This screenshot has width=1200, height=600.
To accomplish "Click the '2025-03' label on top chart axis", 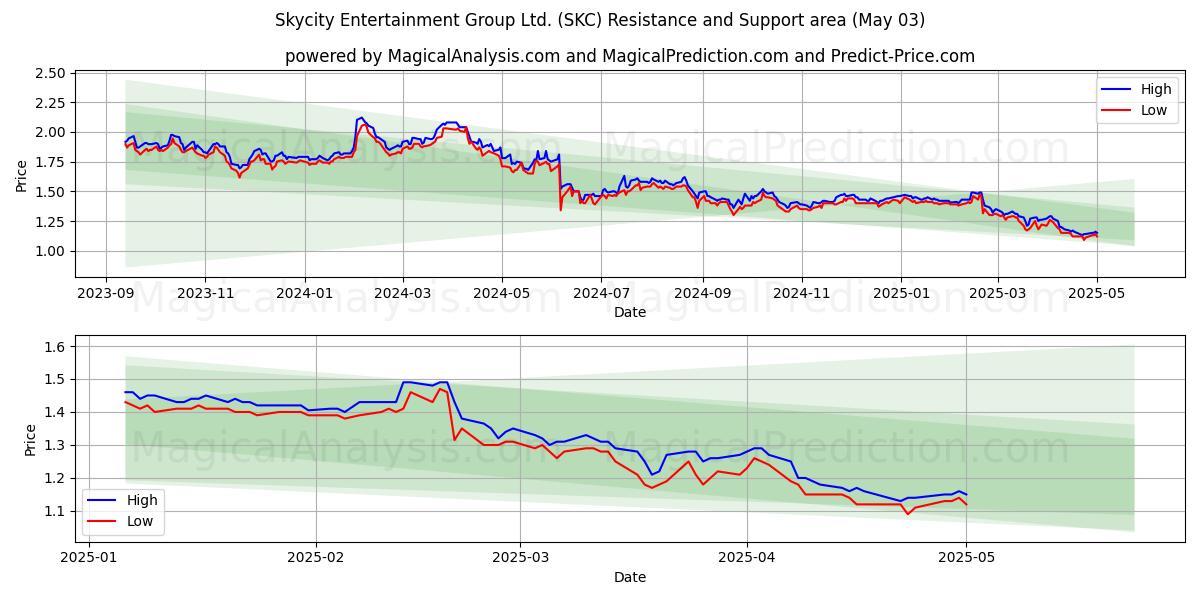I will tap(996, 294).
